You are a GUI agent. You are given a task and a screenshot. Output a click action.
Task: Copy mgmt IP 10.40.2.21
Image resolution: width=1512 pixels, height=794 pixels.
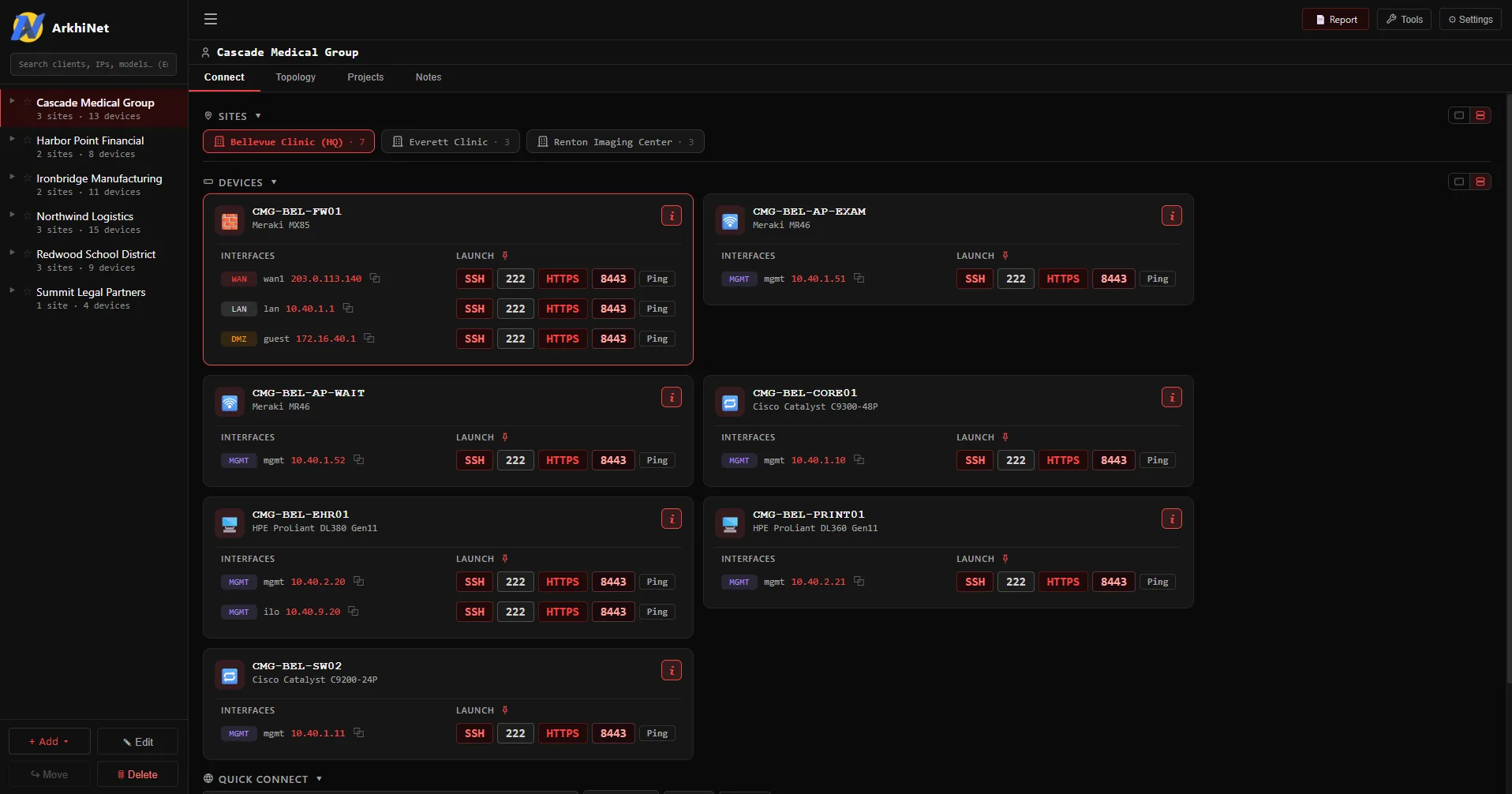[x=859, y=581]
